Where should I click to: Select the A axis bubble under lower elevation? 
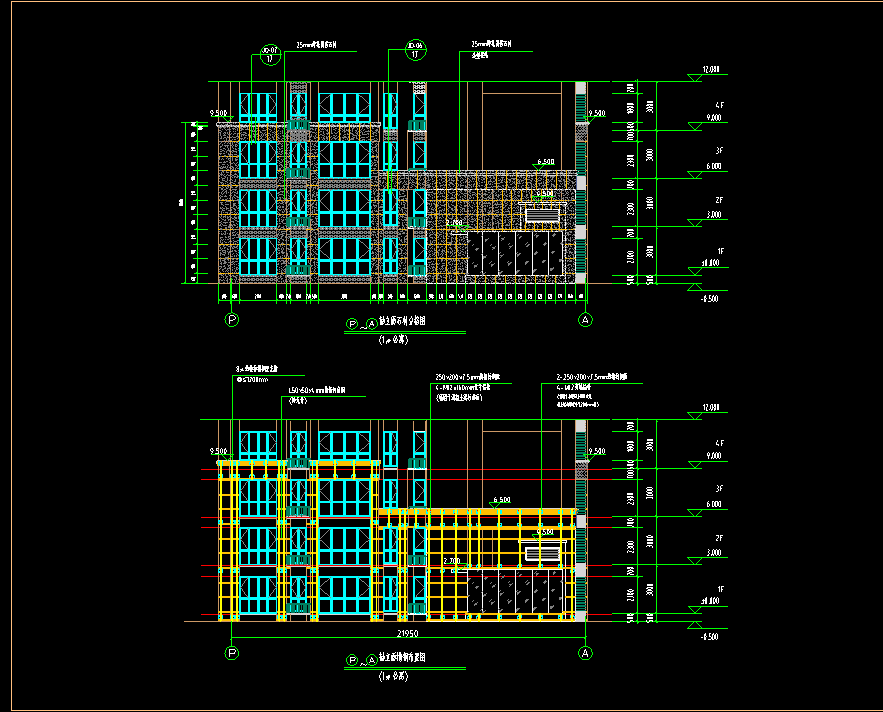click(x=586, y=653)
